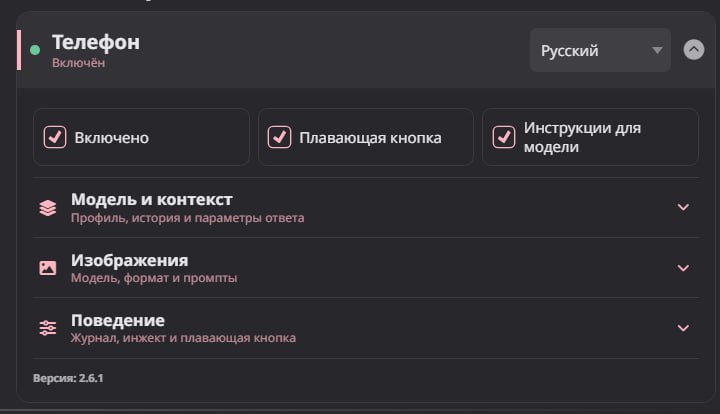Viewport: 720px width, 414px height.
Task: Open the Модель и контекст section title
Action: coord(152,200)
